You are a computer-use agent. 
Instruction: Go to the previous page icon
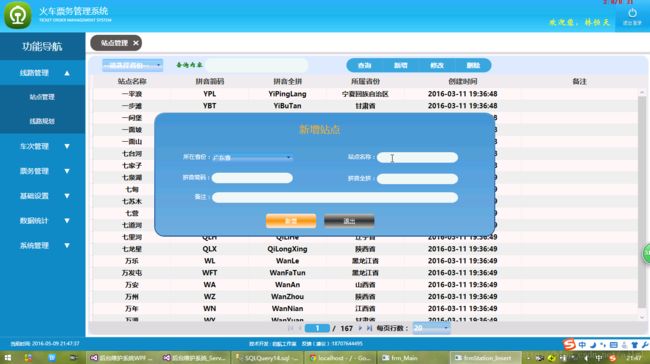pos(300,328)
